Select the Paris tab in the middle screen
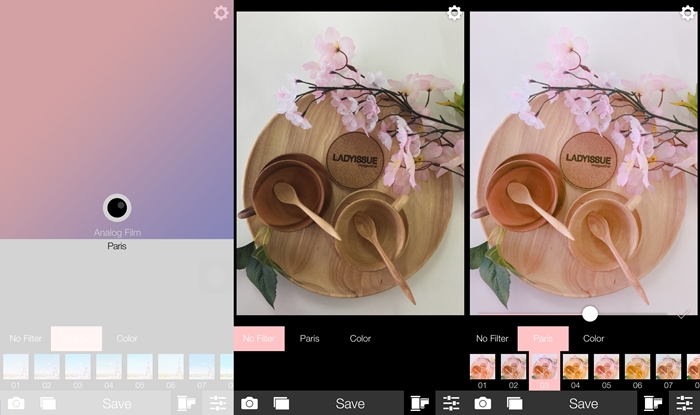Screen dimensions: 700x415 pos(310,339)
